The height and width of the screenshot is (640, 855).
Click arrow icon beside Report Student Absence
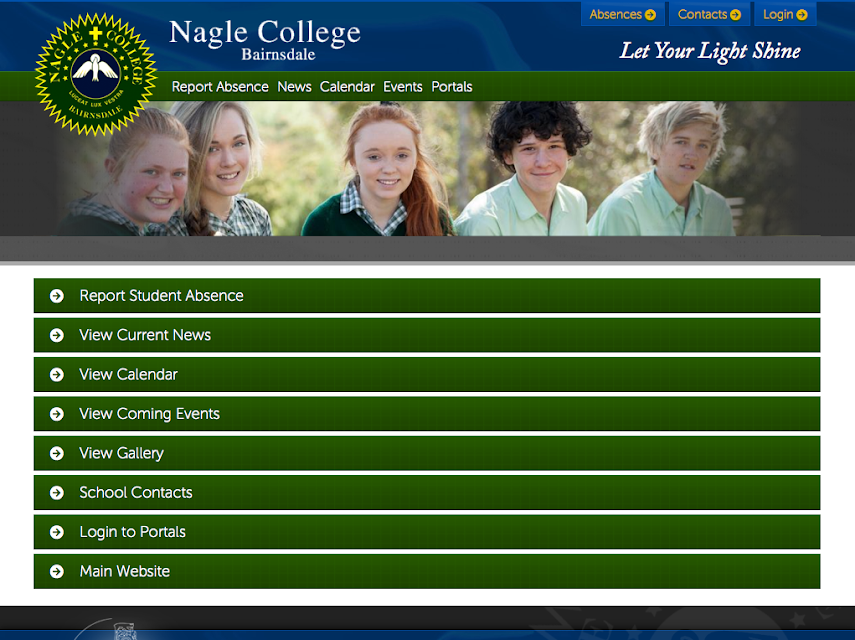point(57,295)
